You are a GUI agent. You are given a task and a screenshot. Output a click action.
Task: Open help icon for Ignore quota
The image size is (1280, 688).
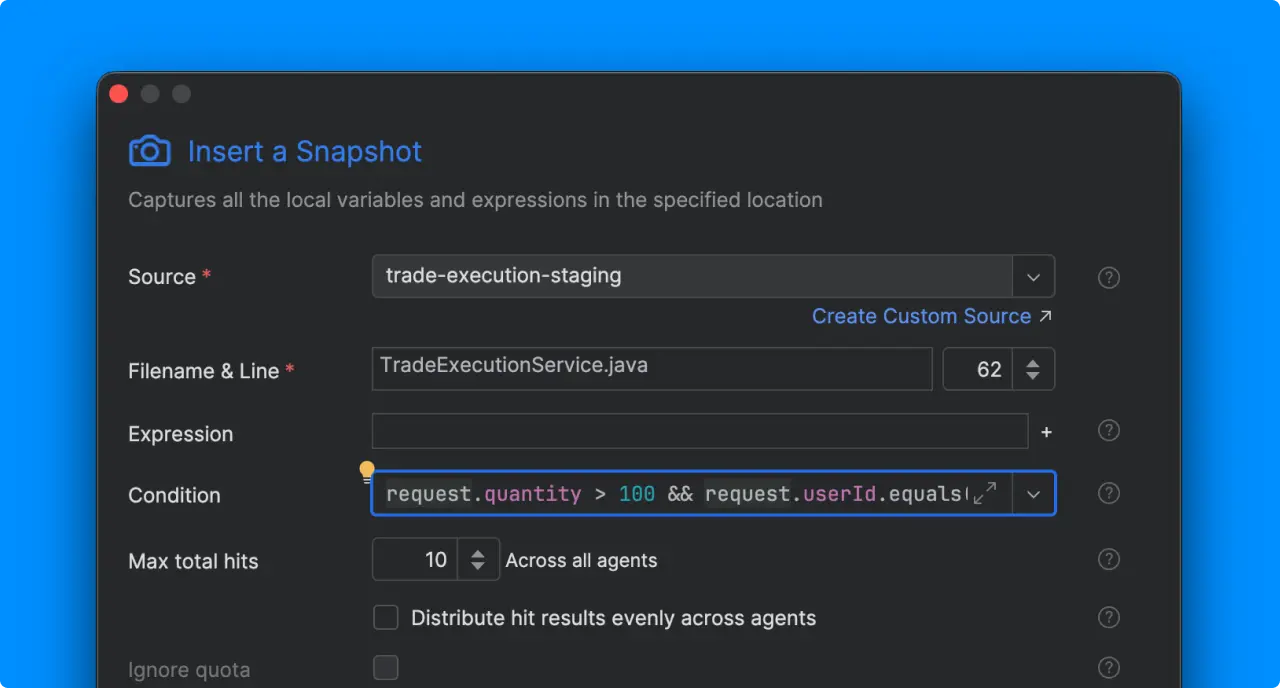tap(1108, 667)
